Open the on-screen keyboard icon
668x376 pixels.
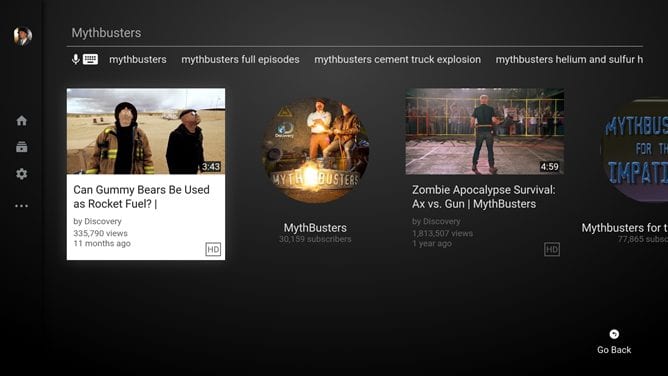[90, 59]
